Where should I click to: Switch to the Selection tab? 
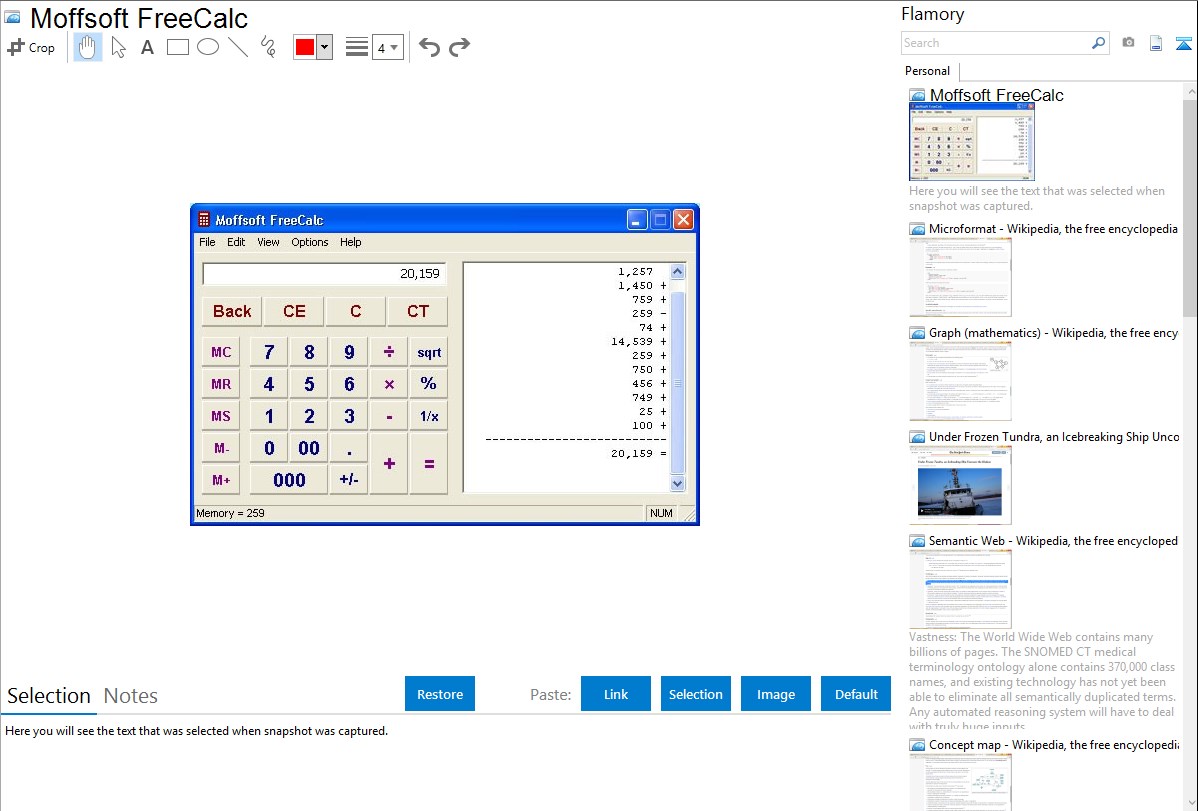pos(49,696)
